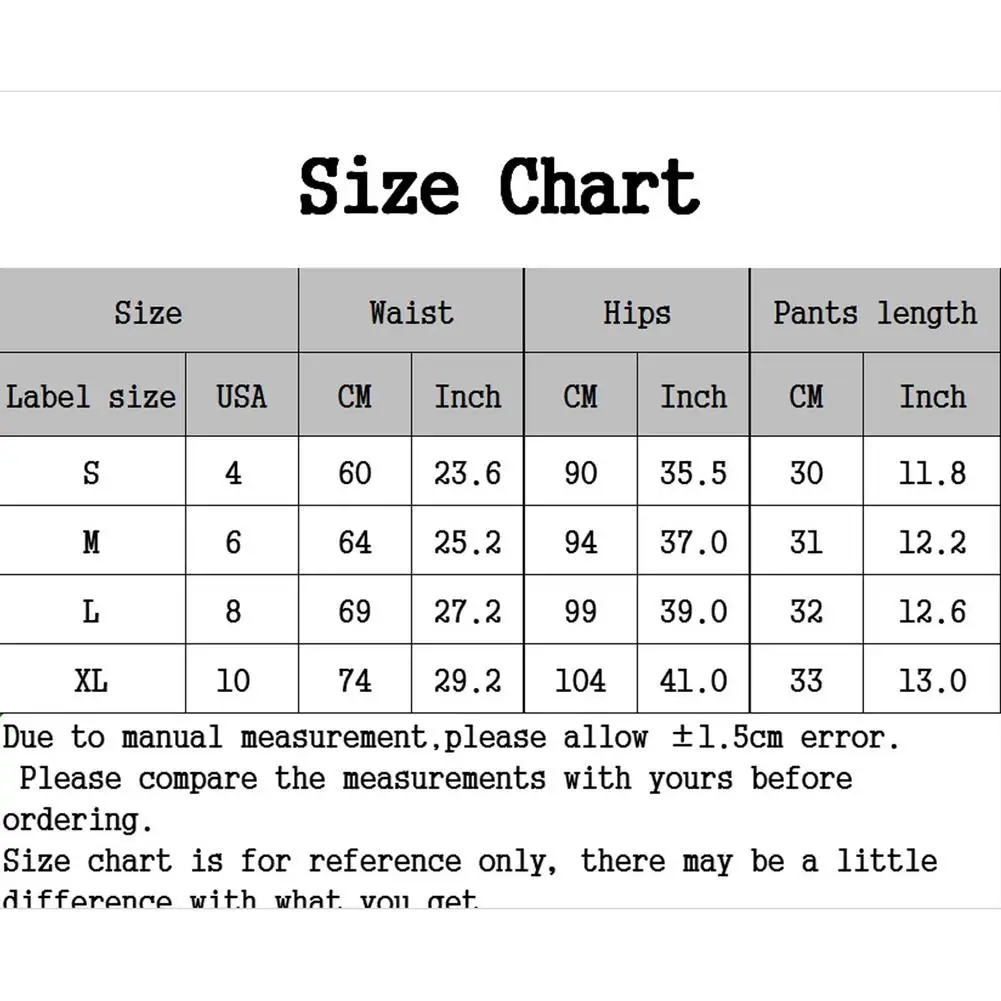1001x1001 pixels.
Task: Click the "XL" label size cell
Action: coord(91,680)
